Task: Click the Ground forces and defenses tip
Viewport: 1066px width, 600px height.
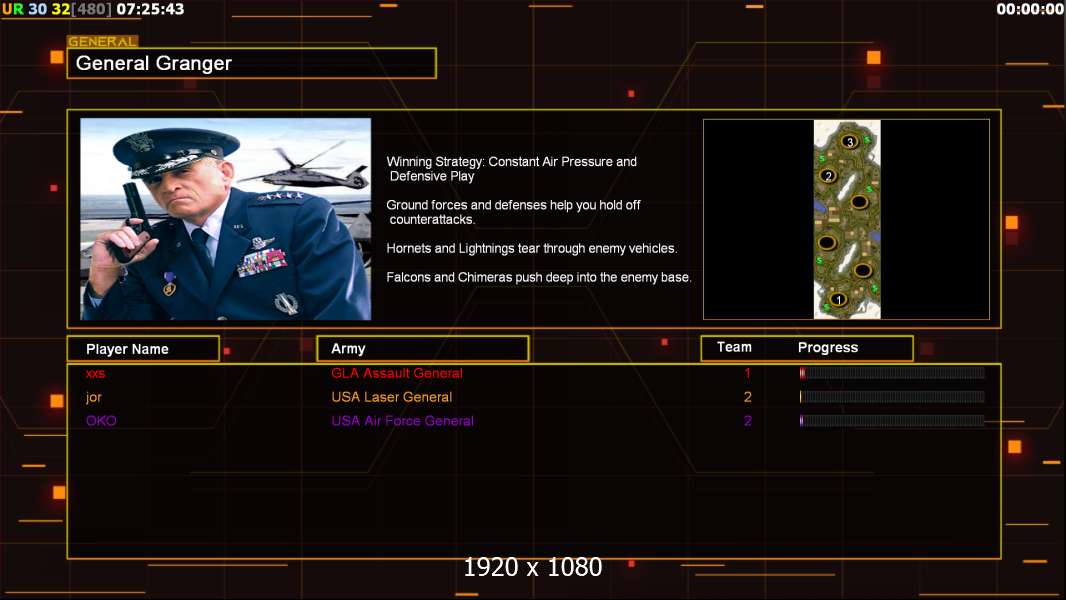Action: point(513,212)
